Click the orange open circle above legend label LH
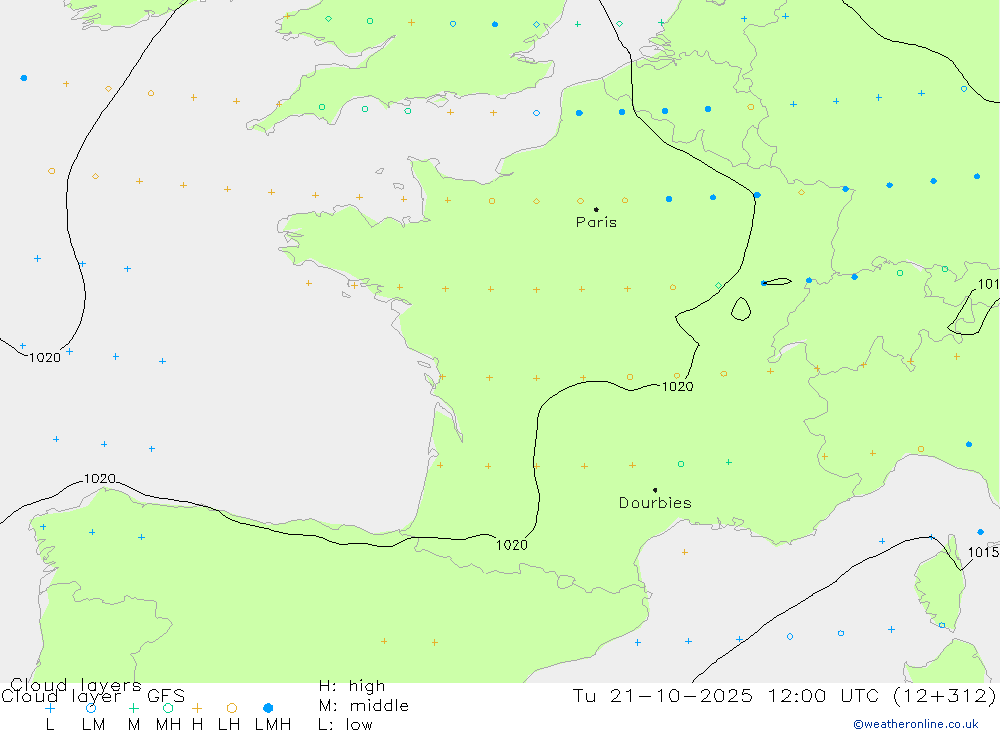The height and width of the screenshot is (733, 1000). (232, 708)
